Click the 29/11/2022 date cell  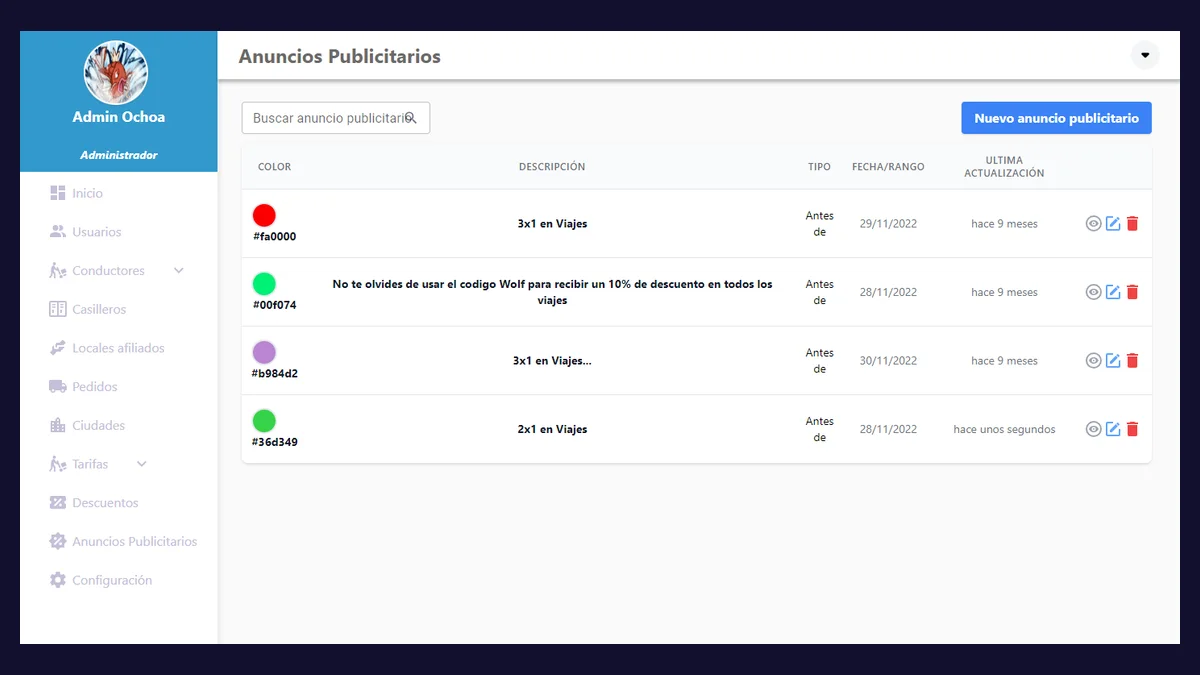(888, 224)
